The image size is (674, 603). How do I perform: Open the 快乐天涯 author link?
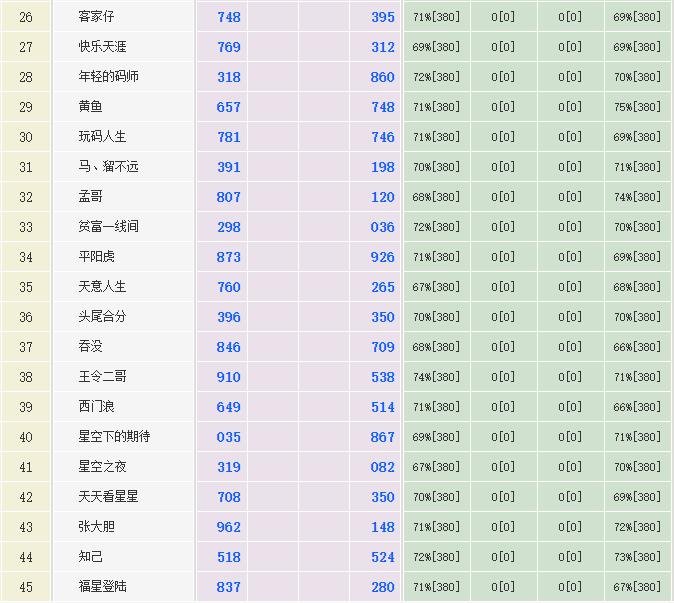102,47
